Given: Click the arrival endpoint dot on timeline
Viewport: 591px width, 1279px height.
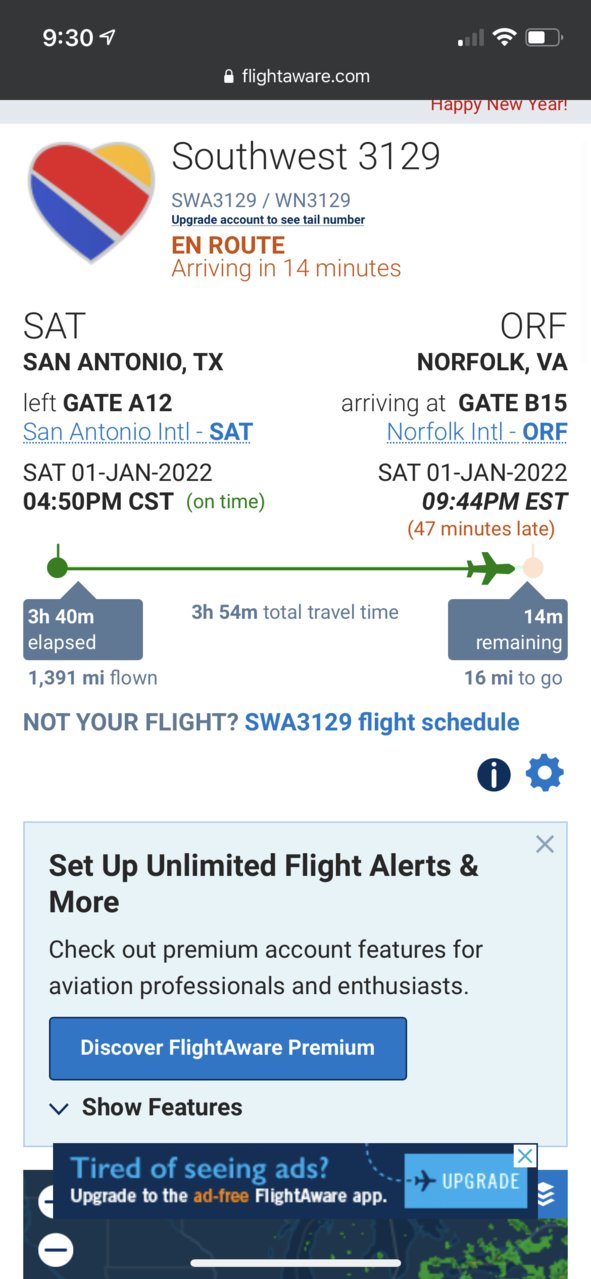Looking at the screenshot, I should (x=533, y=568).
